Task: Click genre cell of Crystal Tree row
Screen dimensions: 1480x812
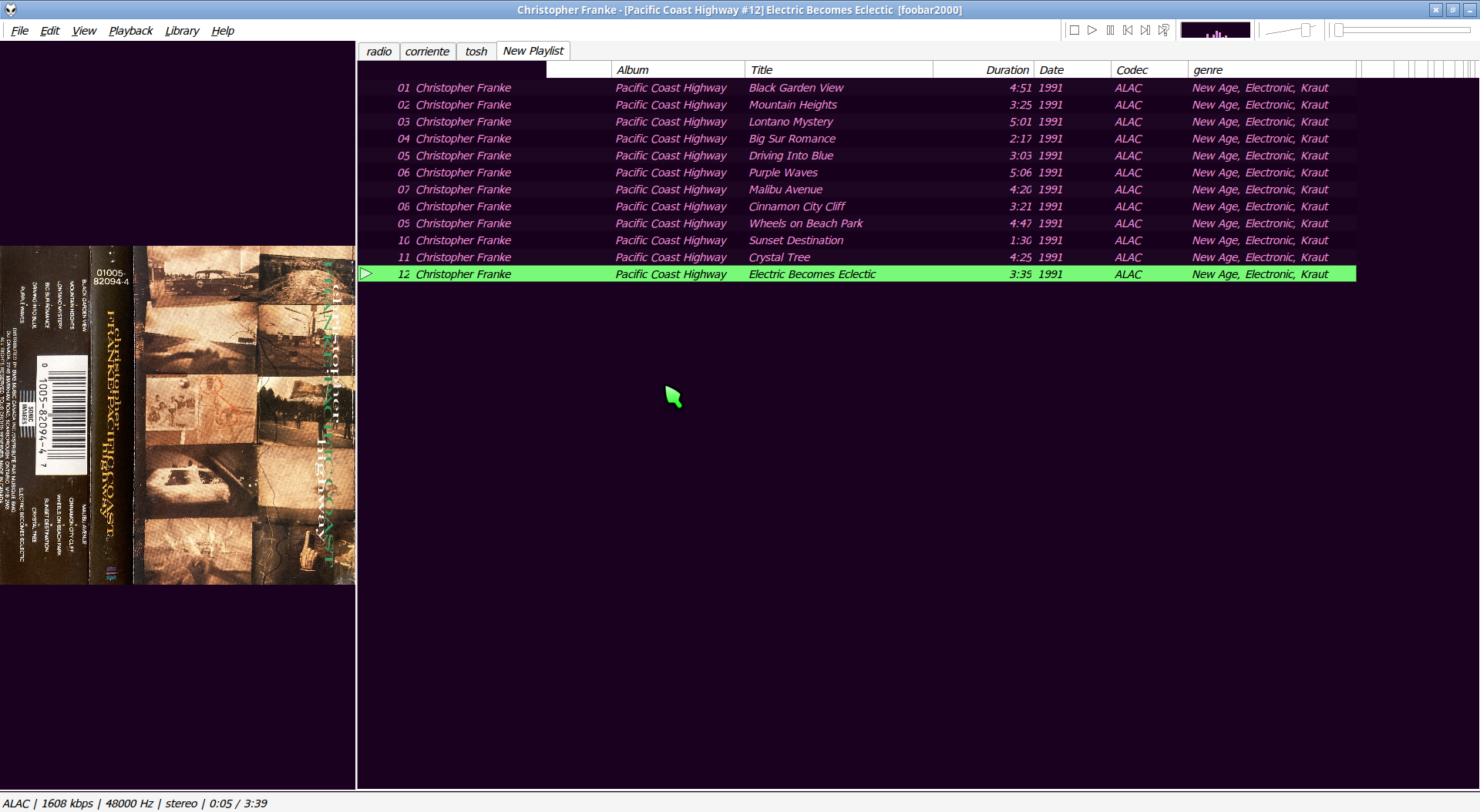Action: (x=1260, y=257)
